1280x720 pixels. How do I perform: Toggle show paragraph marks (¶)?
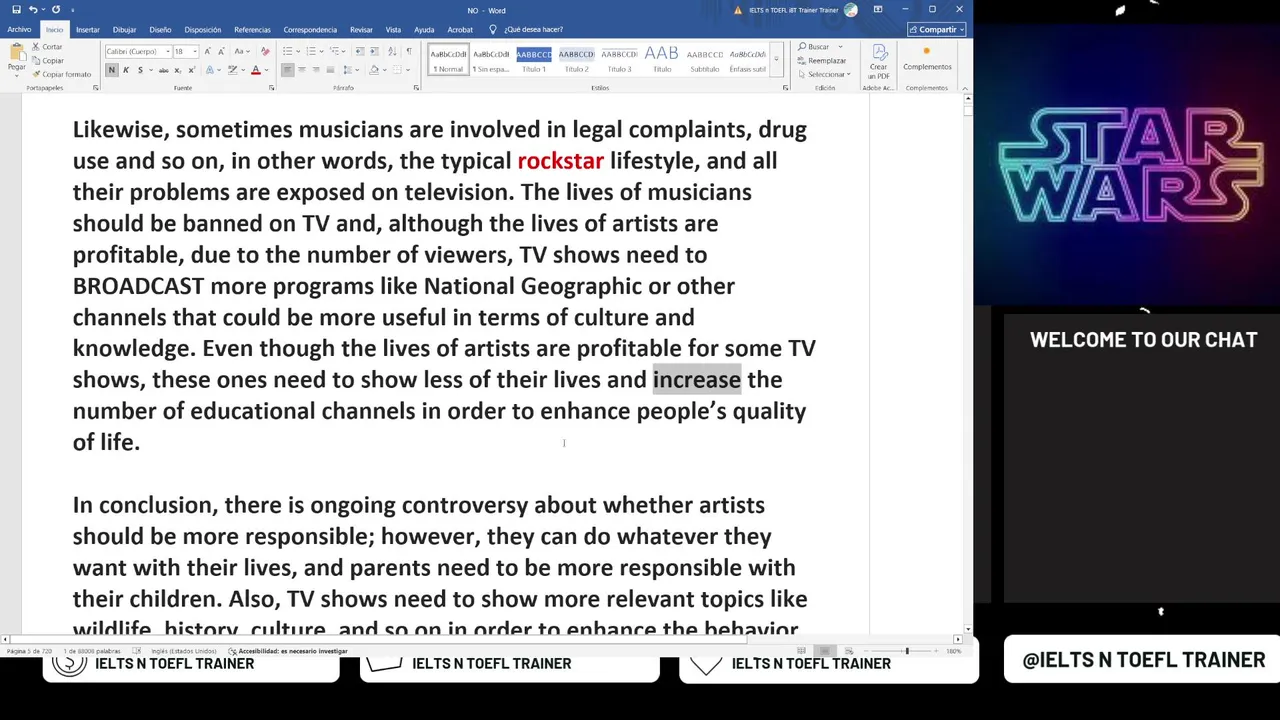point(408,51)
